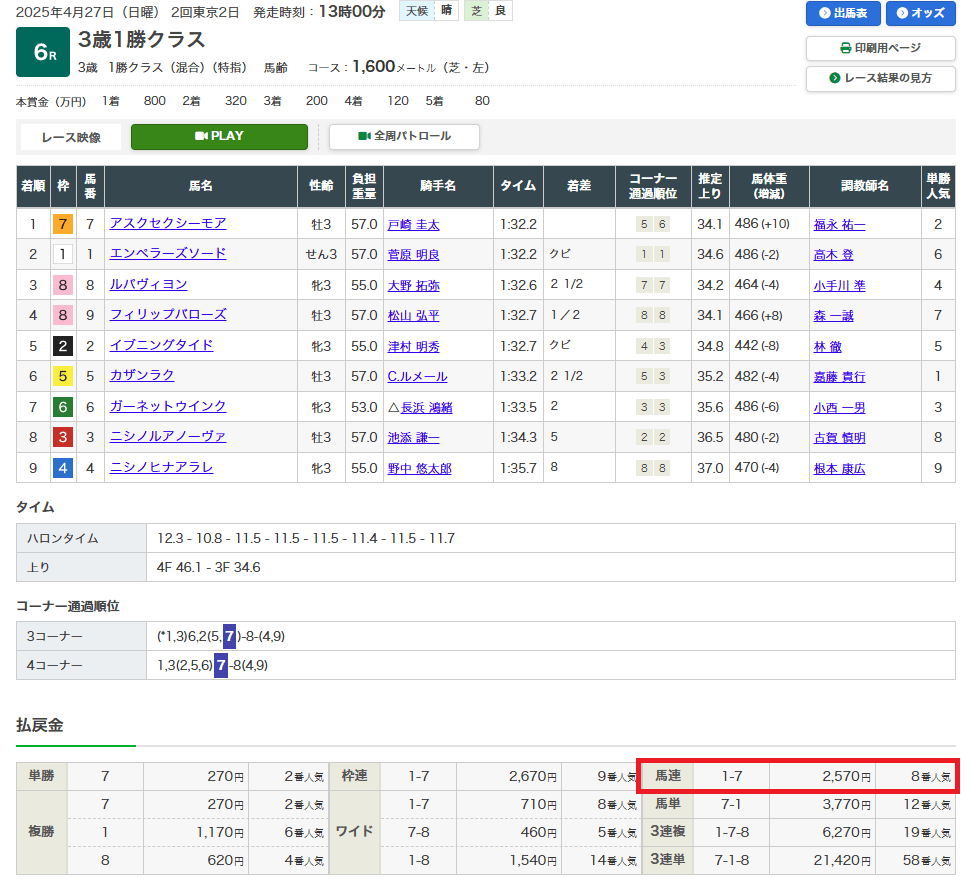Screen dimensions: 973x879
Task: Open jockey 長浜 鴻緒 link
Action: (426, 408)
